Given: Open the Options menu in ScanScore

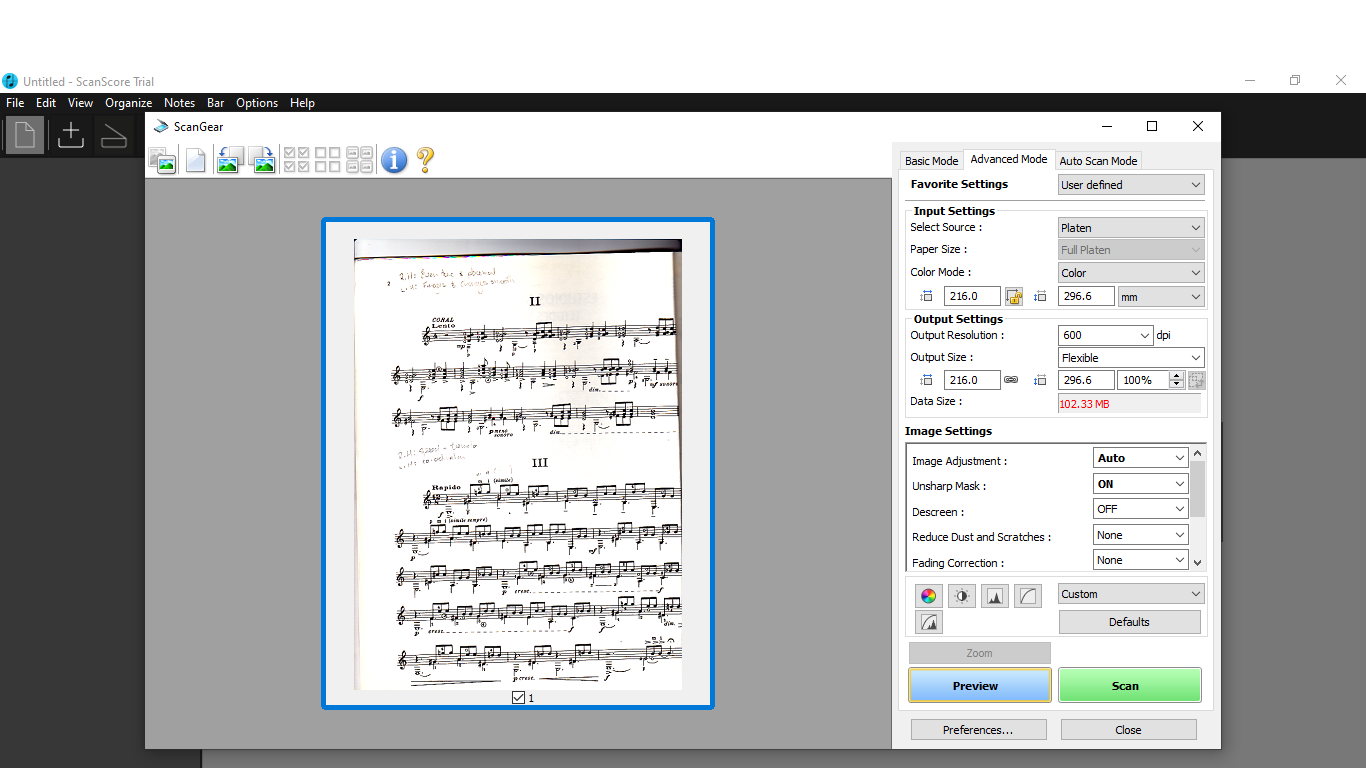Looking at the screenshot, I should point(257,103).
